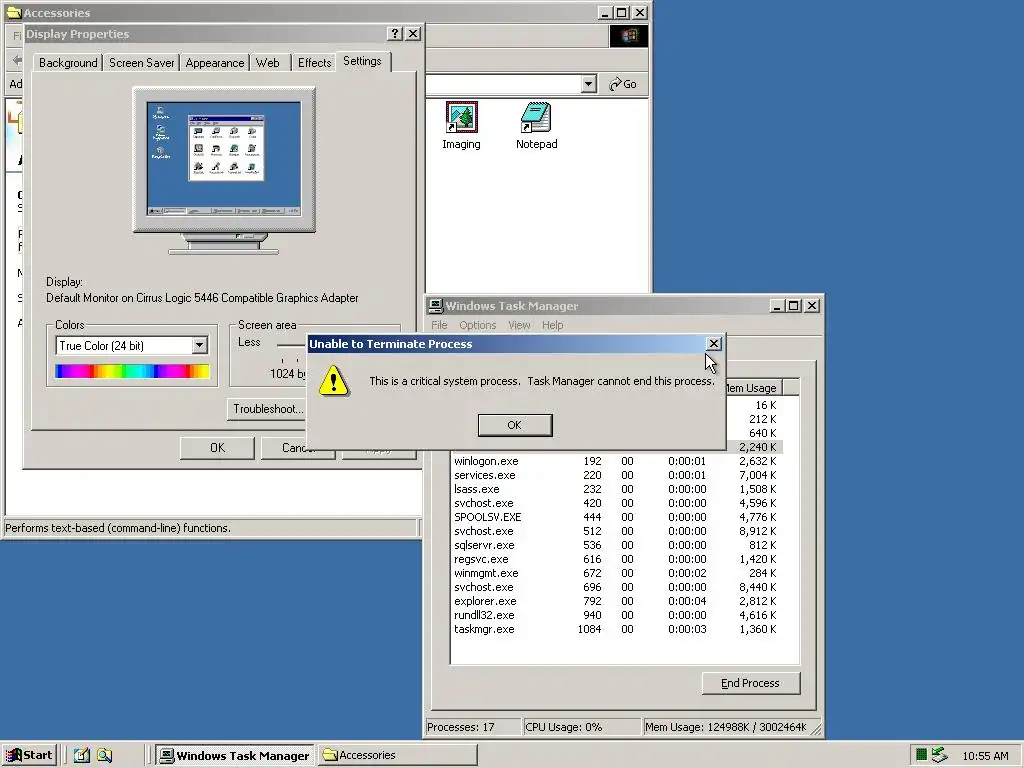The image size is (1024, 768).
Task: Click the Show Desktop quick launch icon
Action: tap(82, 755)
